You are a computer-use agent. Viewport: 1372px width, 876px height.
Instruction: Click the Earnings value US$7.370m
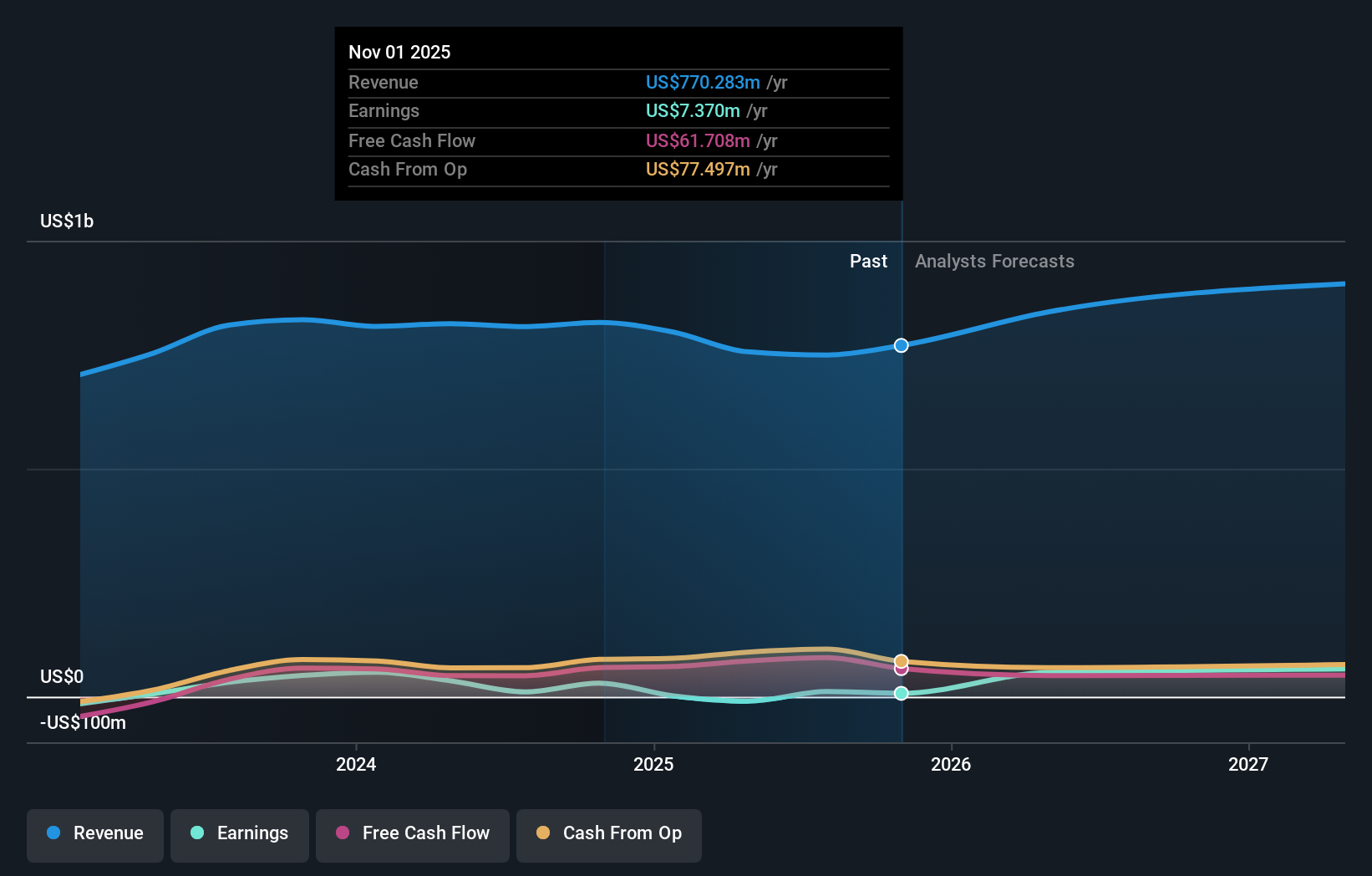[x=692, y=110]
